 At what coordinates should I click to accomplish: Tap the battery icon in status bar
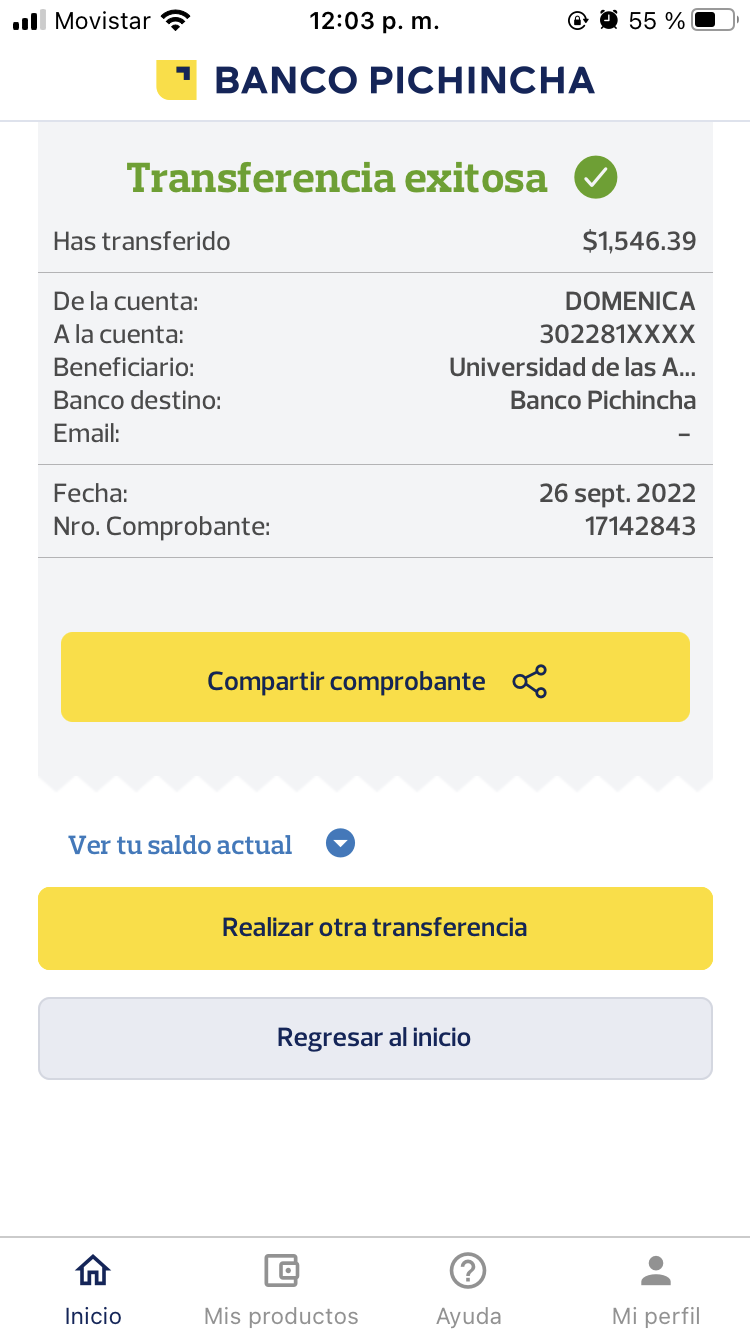[x=714, y=20]
